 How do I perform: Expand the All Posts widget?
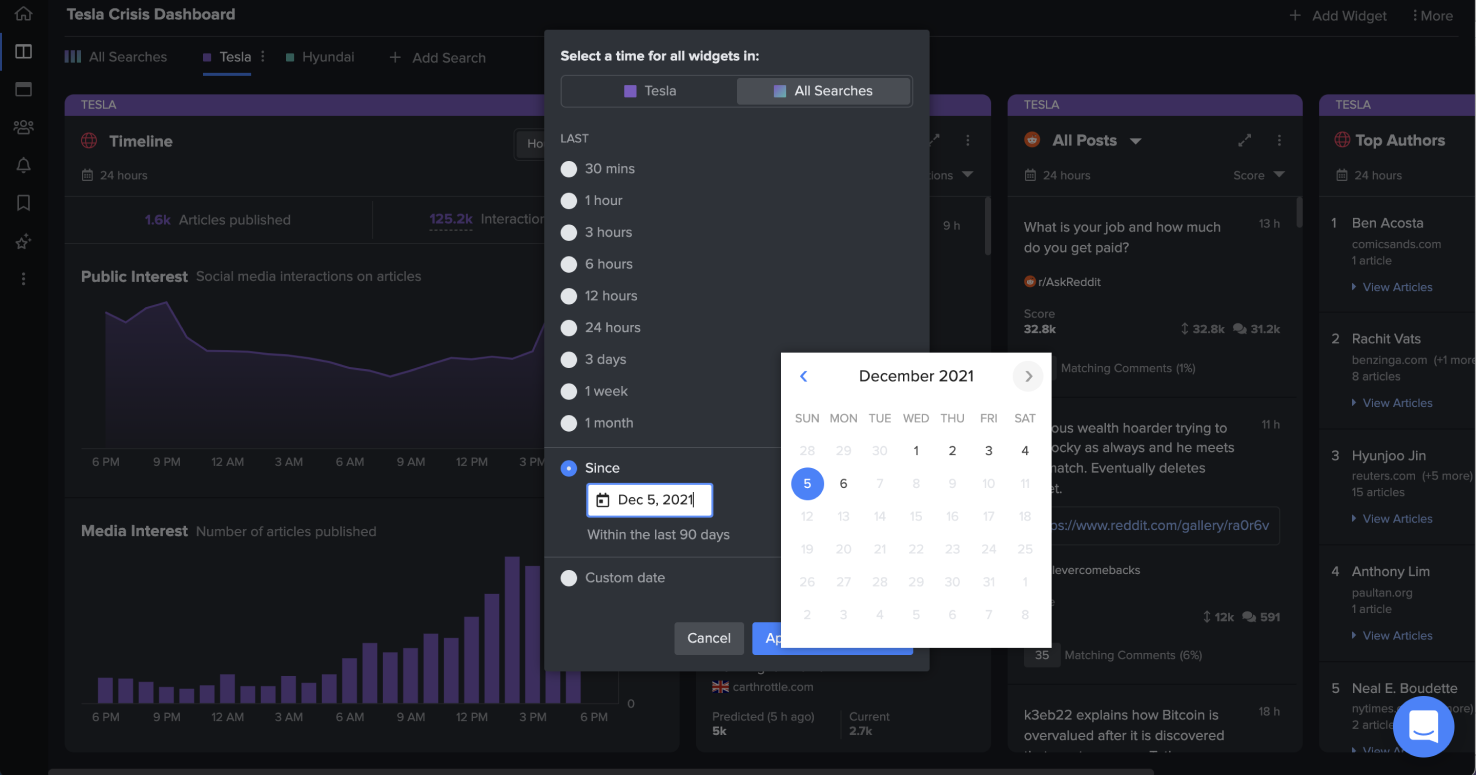coord(1244,141)
